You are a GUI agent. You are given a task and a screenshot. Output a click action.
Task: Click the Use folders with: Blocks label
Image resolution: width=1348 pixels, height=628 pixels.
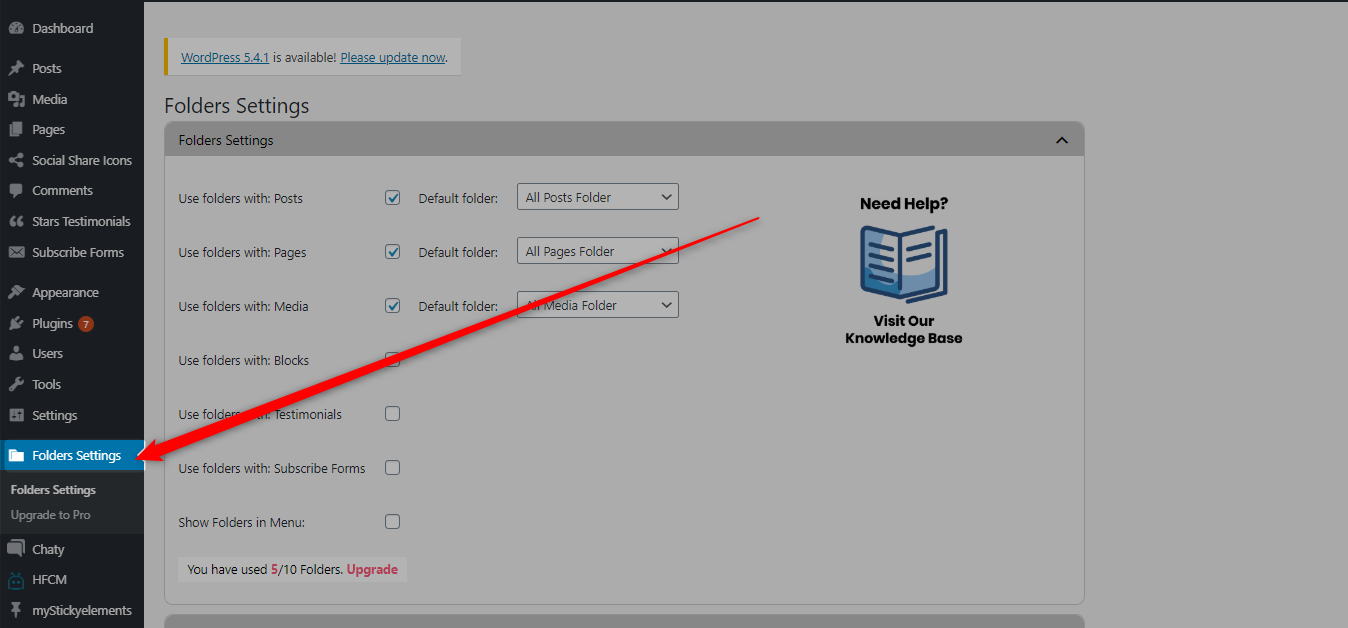pos(244,360)
